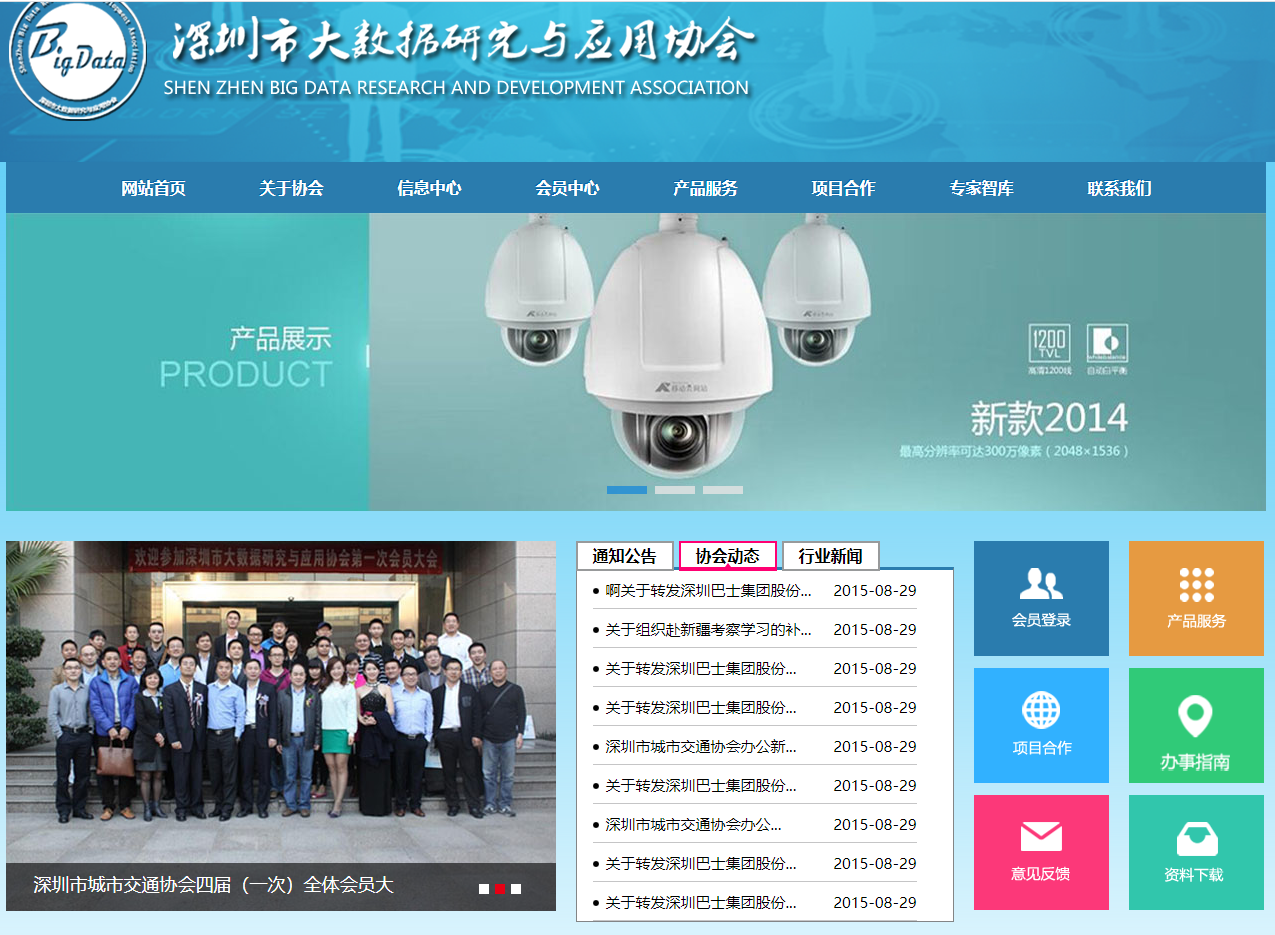Select the red photo slideshow dot
The width and height of the screenshot is (1275, 935).
pyautogui.click(x=499, y=887)
